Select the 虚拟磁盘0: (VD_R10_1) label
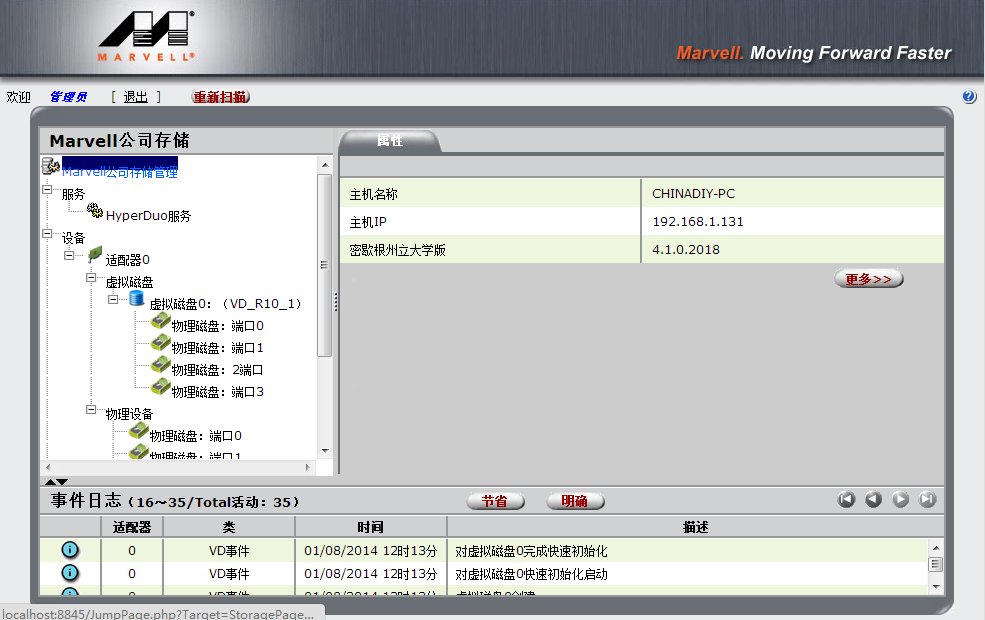The image size is (985, 620). (226, 304)
